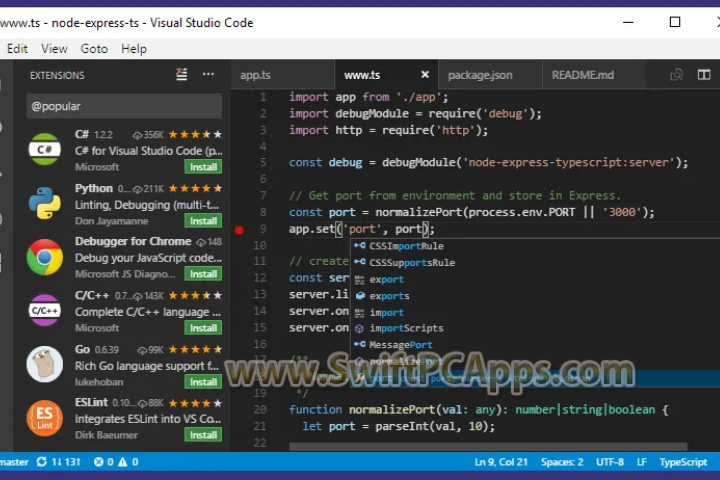Split the editor with the split icon
Viewport: 720px width, 480px height.
[704, 74]
